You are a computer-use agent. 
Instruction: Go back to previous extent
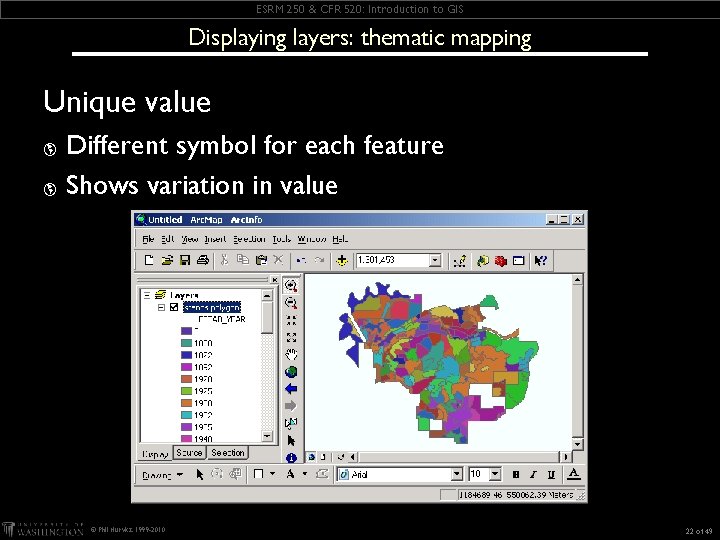tap(291, 389)
